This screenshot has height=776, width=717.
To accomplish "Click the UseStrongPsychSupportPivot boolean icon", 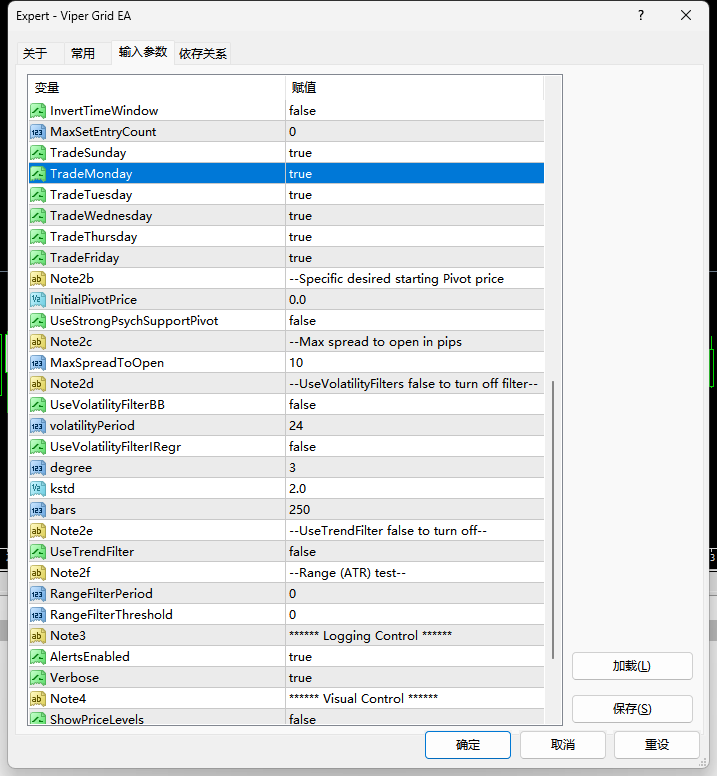I will (38, 321).
